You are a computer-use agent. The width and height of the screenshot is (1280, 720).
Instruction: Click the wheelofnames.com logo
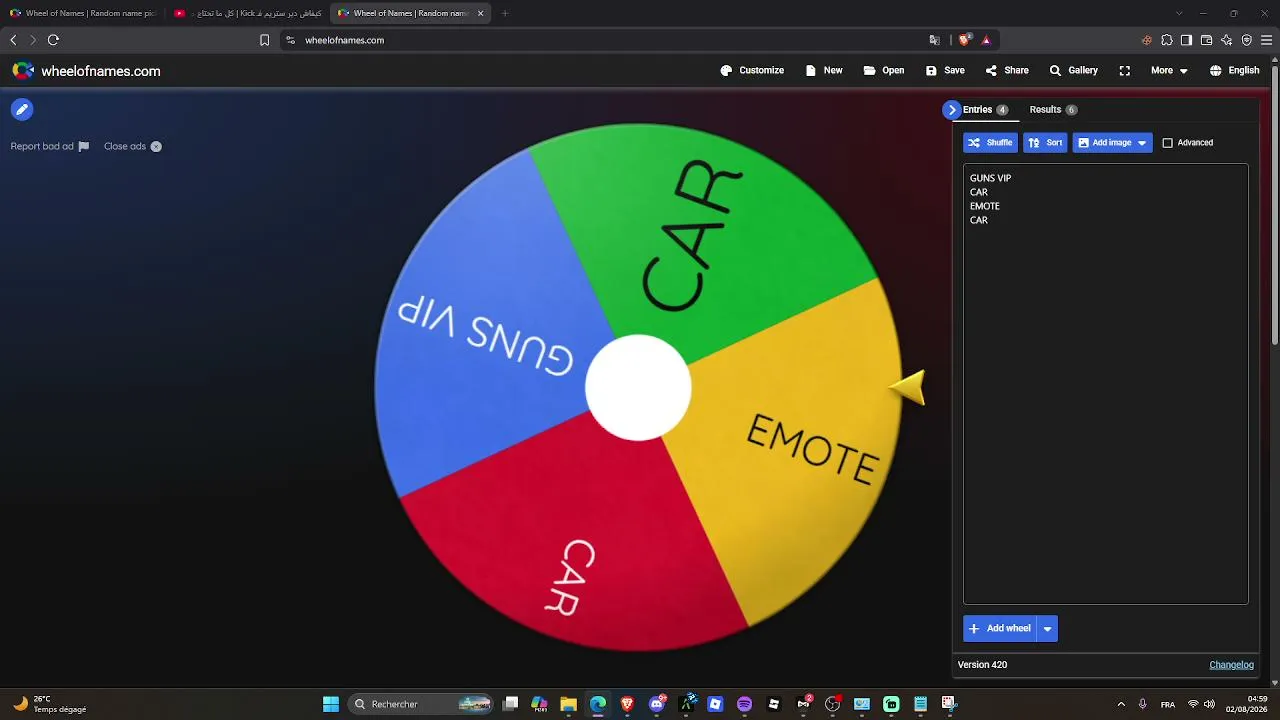pos(86,71)
